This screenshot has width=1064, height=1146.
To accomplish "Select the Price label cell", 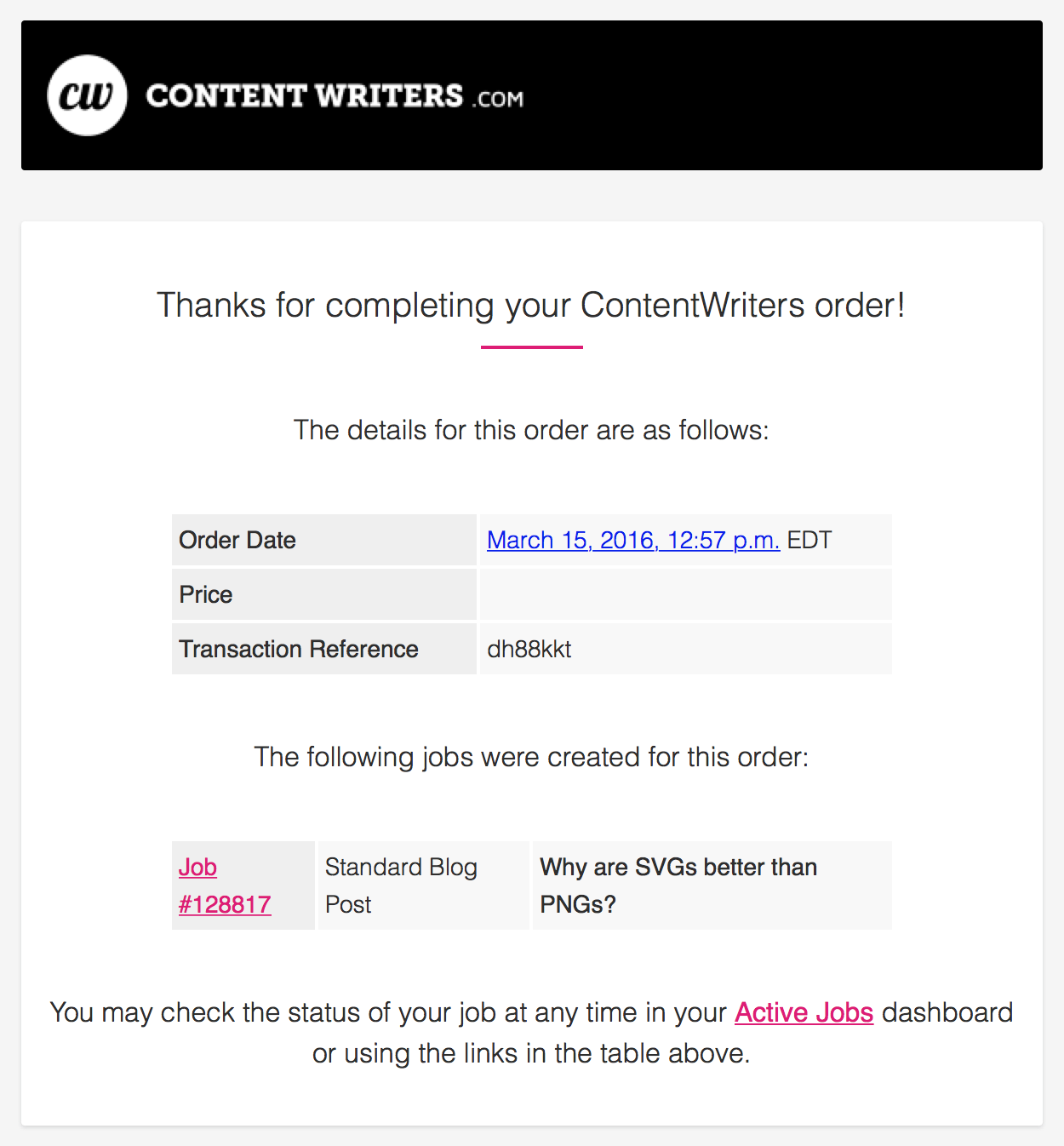I will coord(324,594).
